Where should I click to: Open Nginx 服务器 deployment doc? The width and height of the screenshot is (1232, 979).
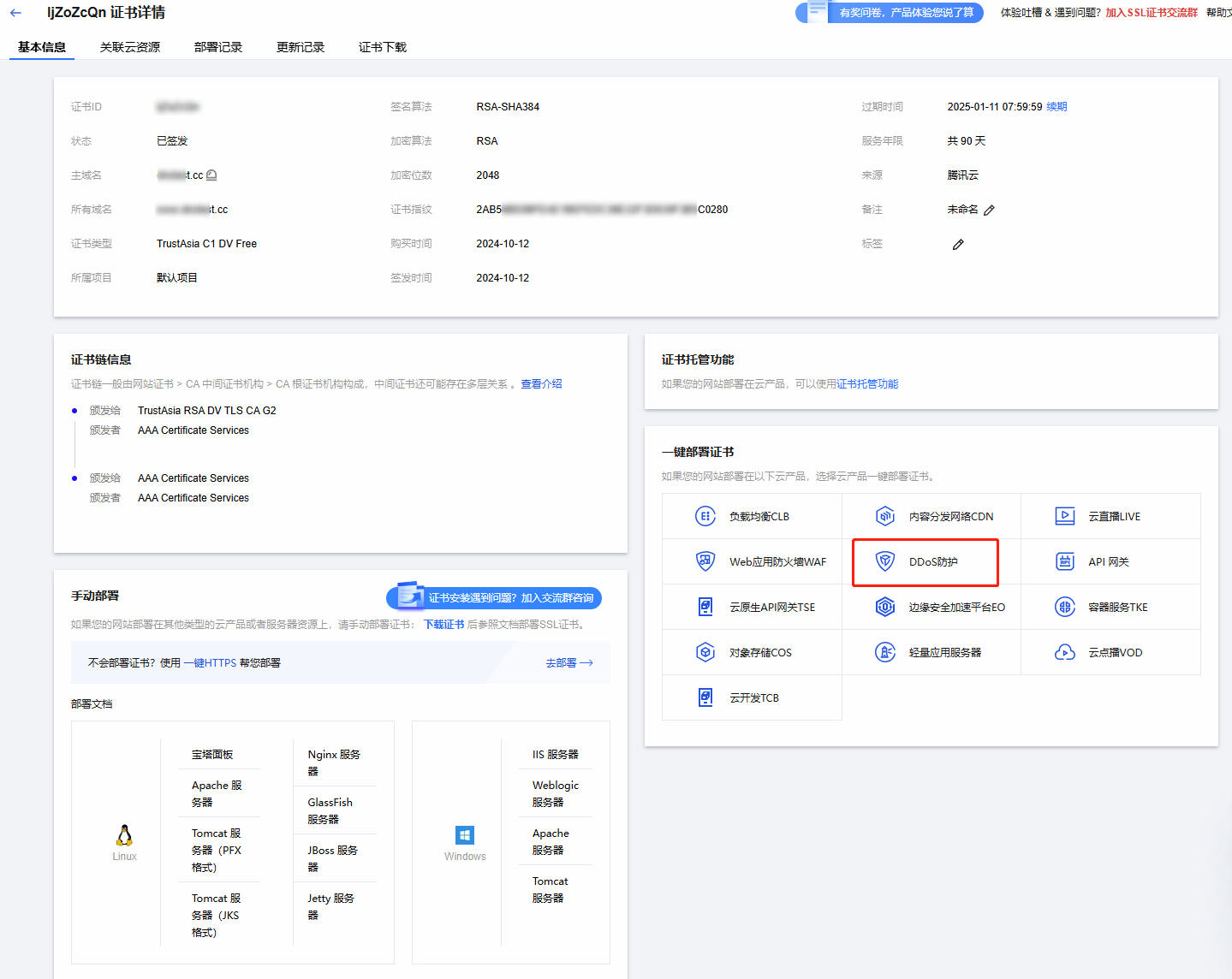(334, 763)
